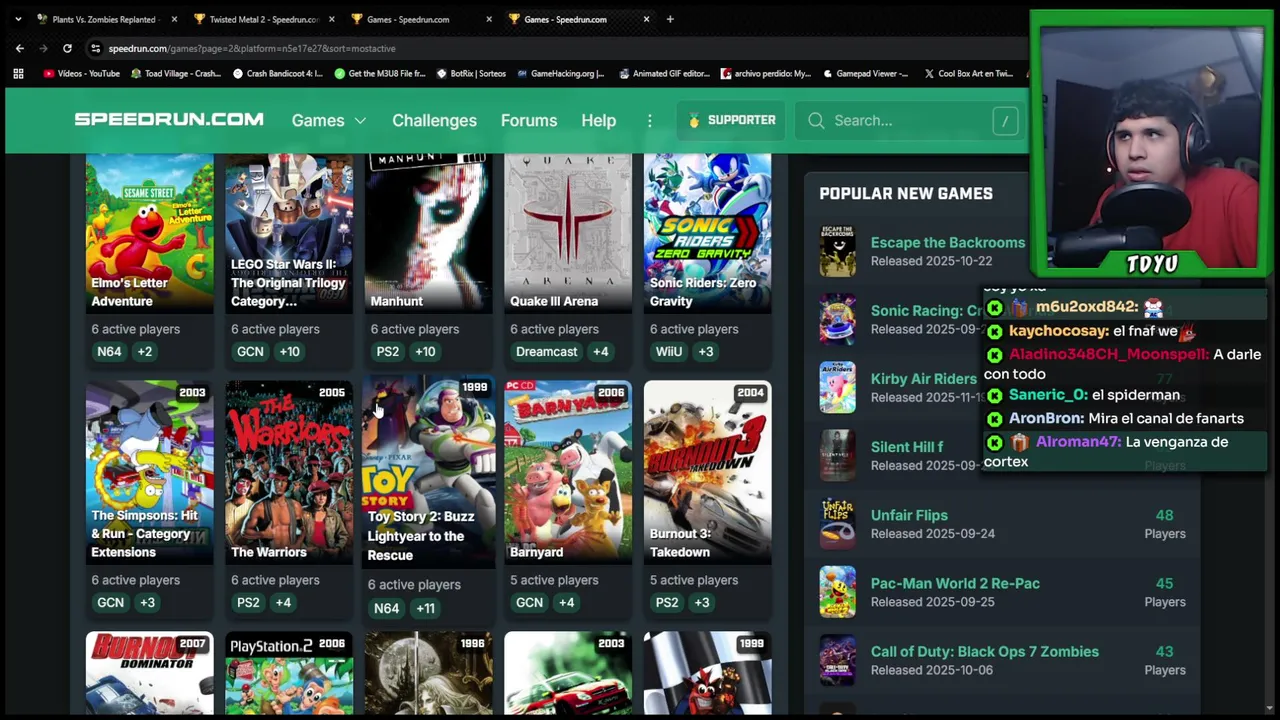Open the Forums menu item

(529, 120)
